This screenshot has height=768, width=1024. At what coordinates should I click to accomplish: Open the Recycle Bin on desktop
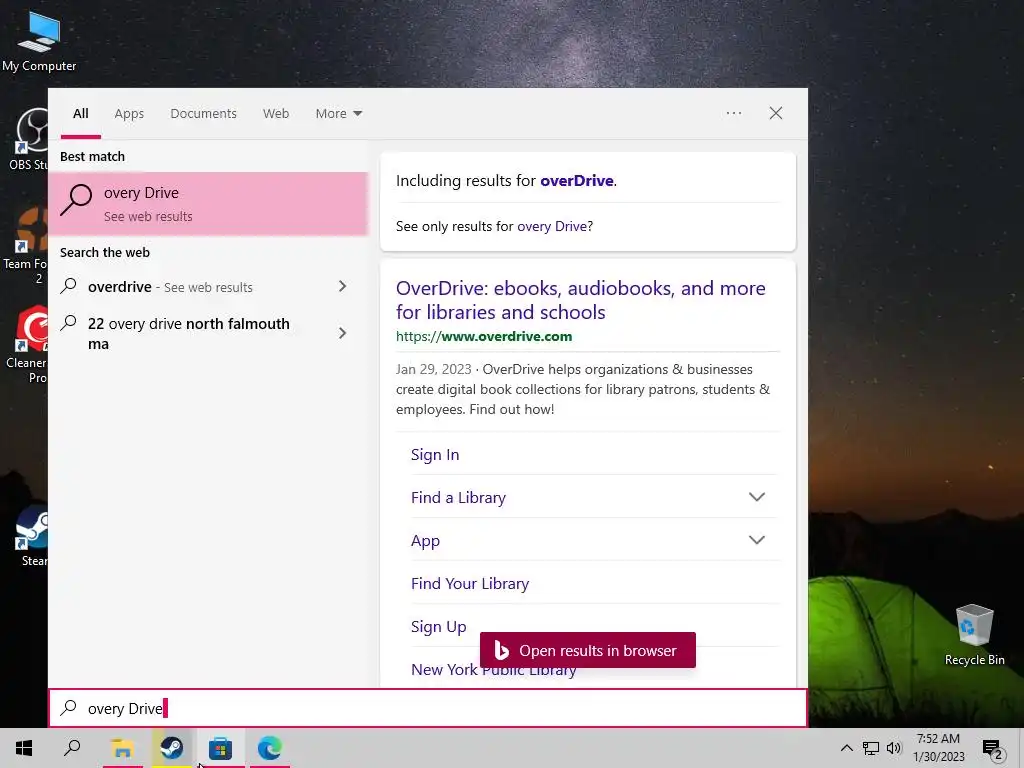(x=974, y=635)
